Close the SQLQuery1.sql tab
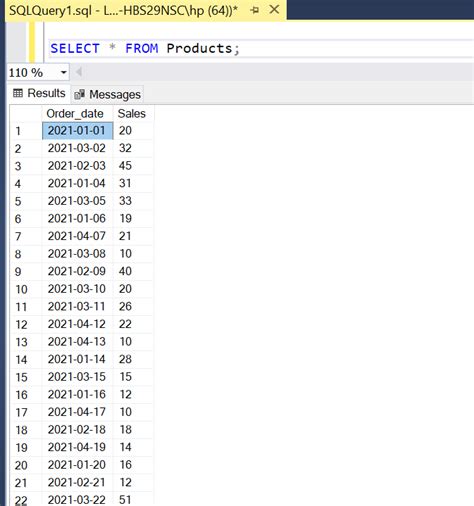The height and width of the screenshot is (506, 474). tap(274, 10)
